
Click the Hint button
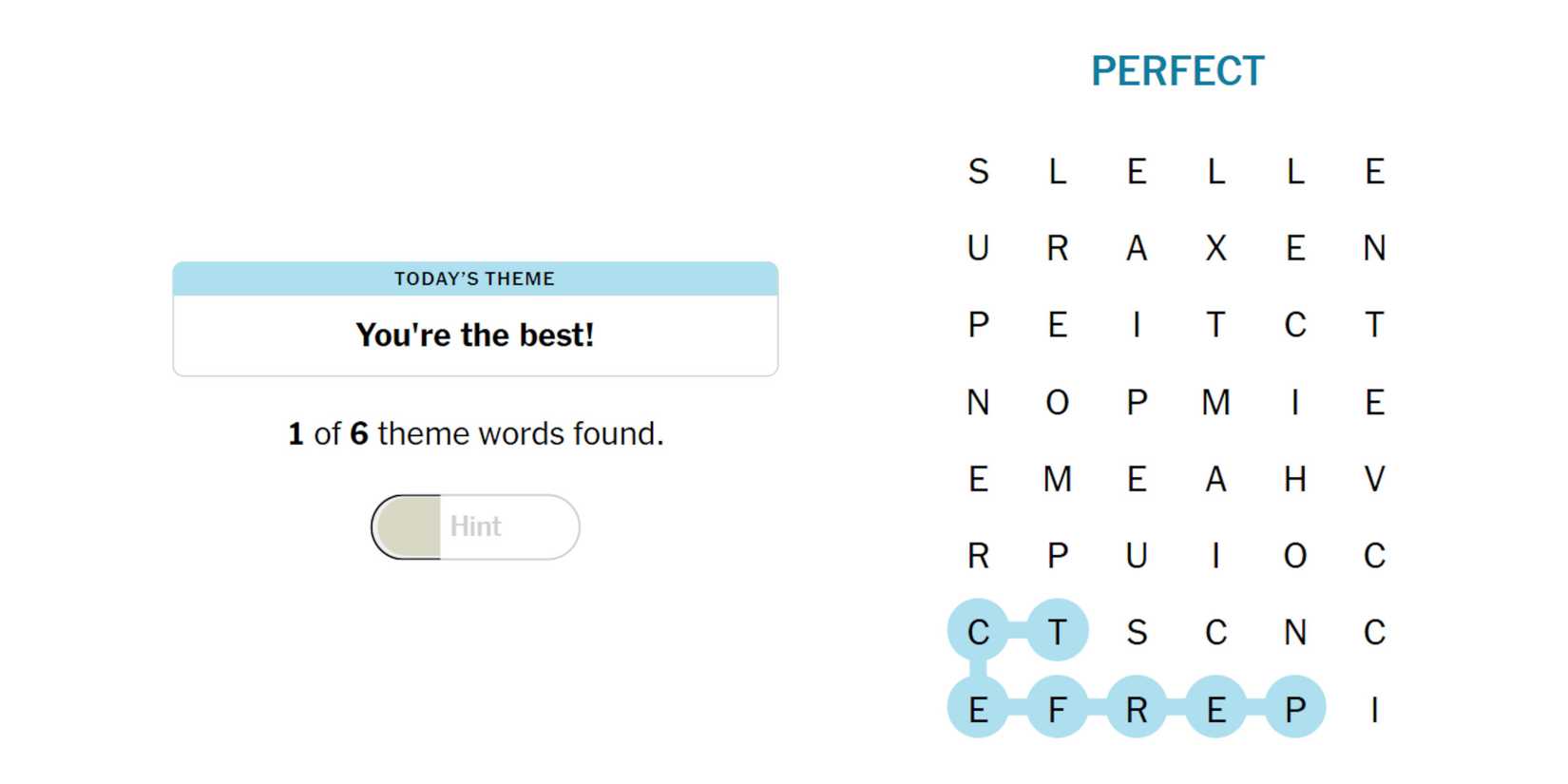[475, 526]
